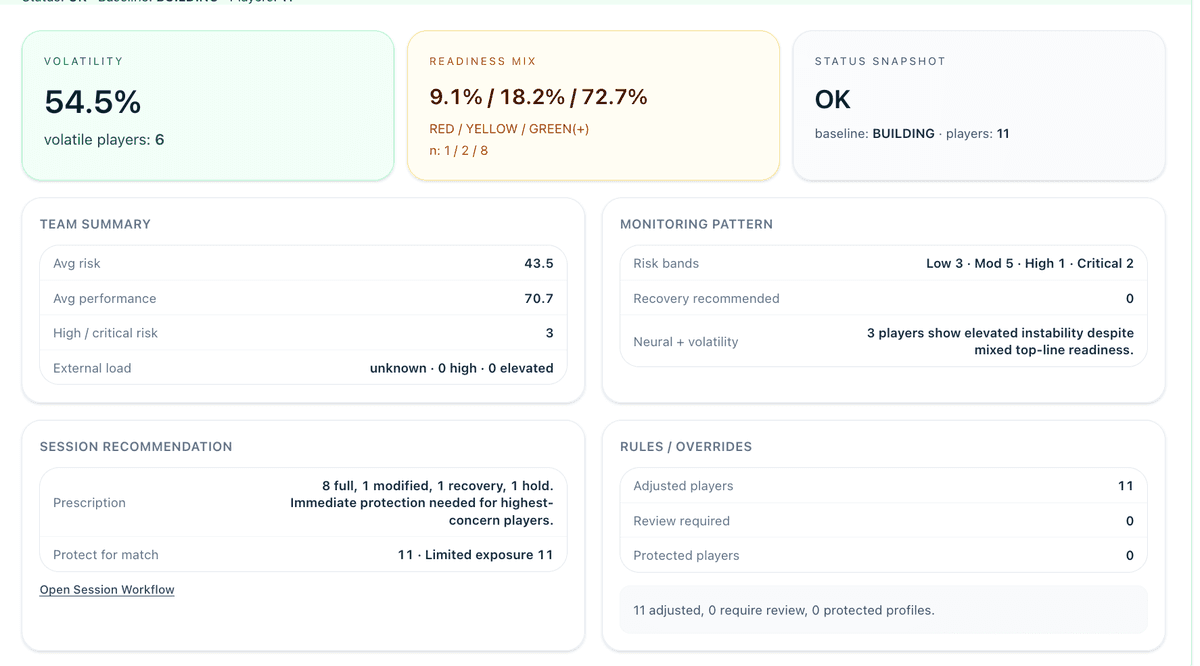Select the Avg performance row

303,298
